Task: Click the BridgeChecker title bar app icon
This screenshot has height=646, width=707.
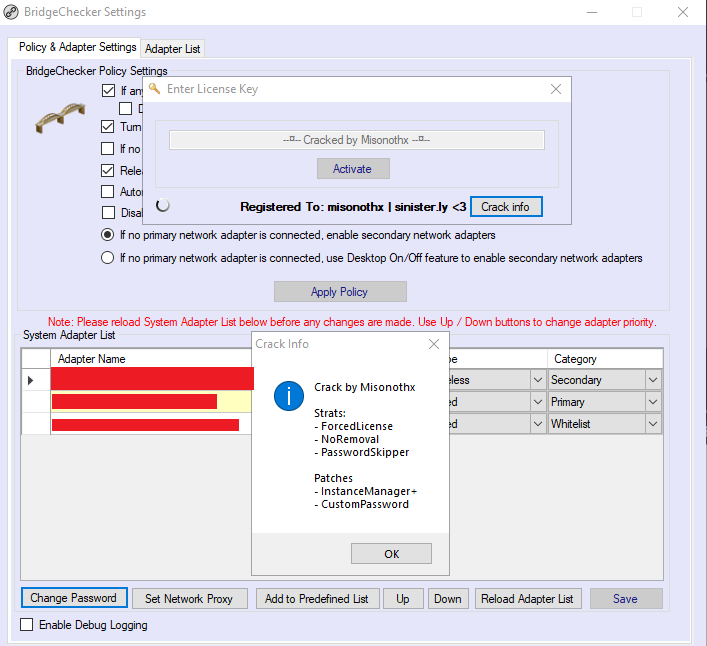Action: [x=11, y=12]
